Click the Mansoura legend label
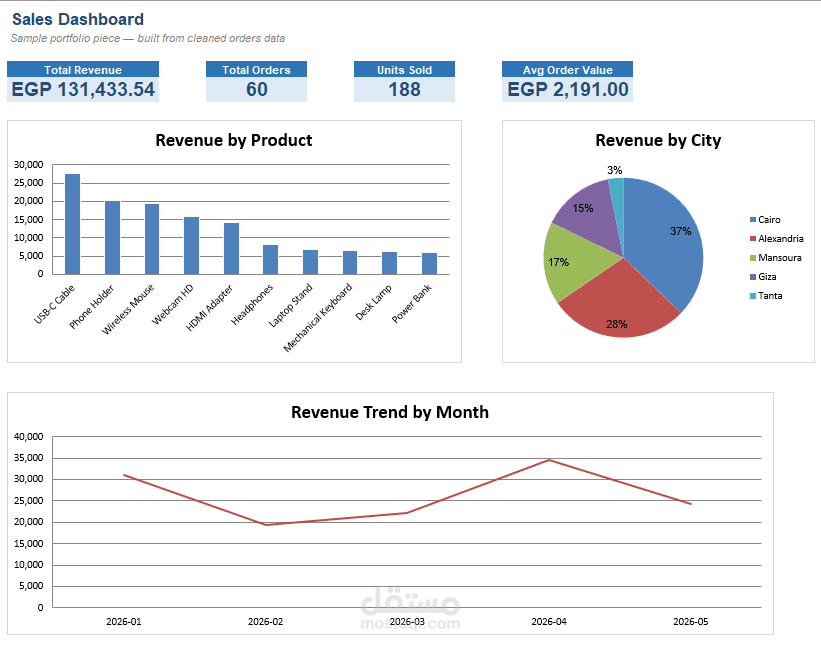 (x=780, y=258)
